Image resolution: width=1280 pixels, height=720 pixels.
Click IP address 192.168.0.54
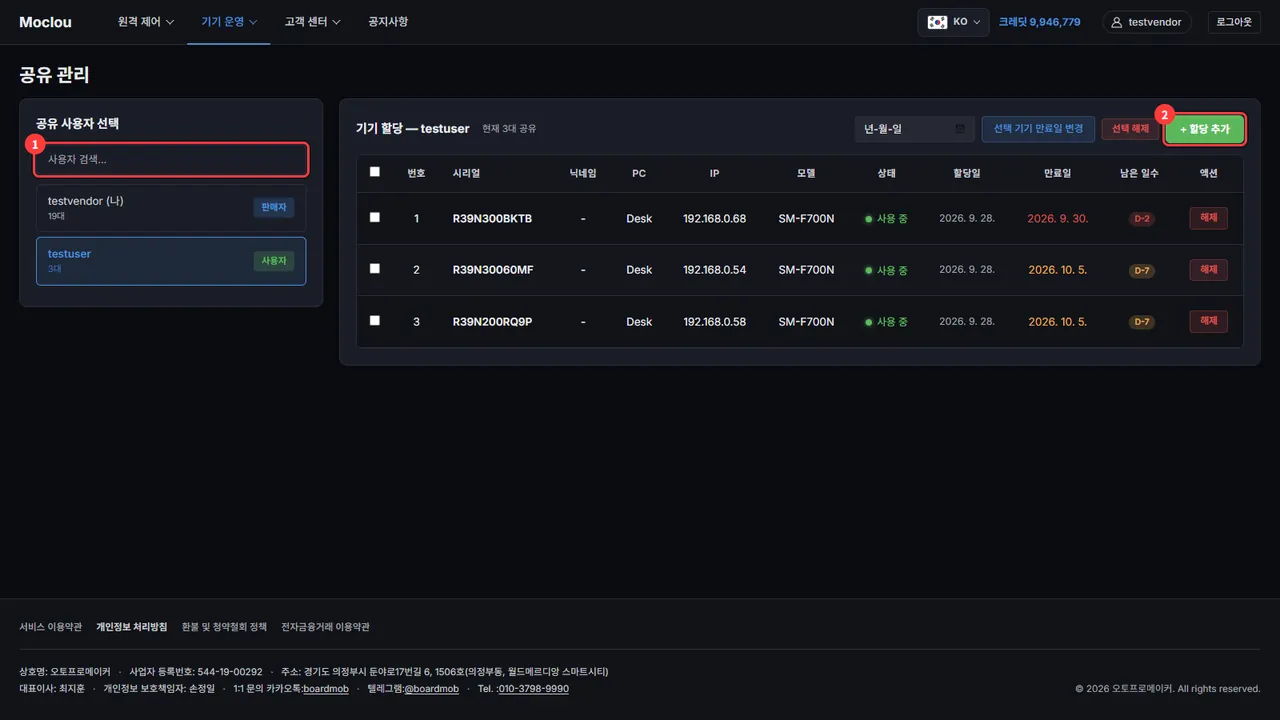714,270
